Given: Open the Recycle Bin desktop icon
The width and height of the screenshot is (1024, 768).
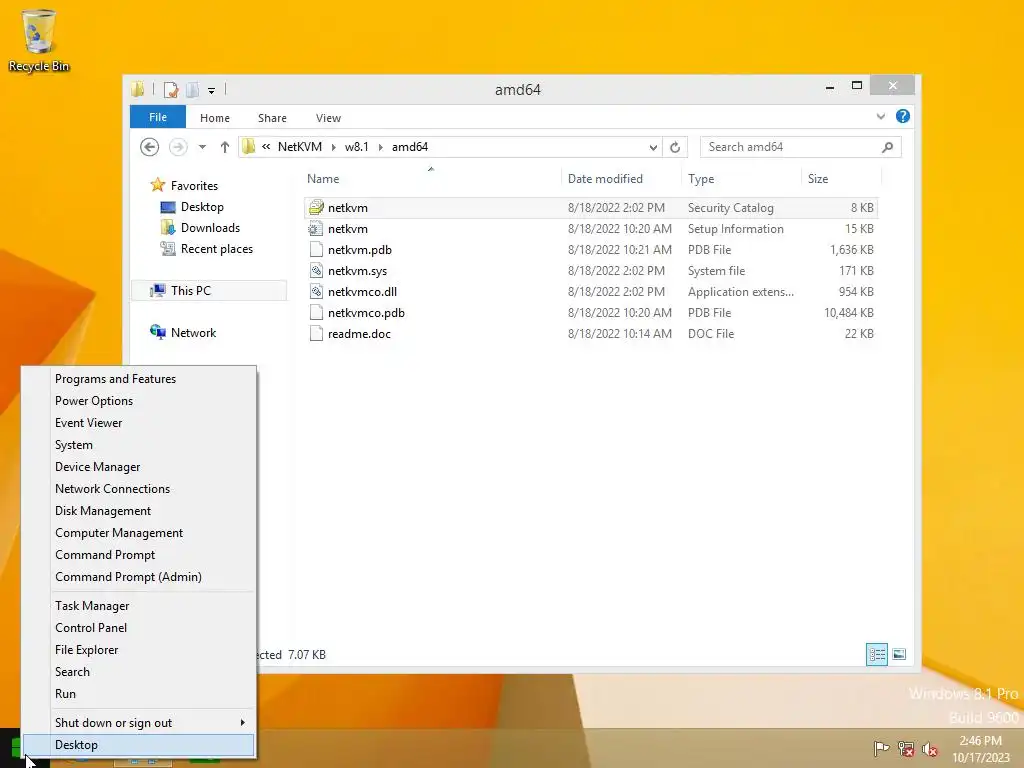Looking at the screenshot, I should coord(39,40).
